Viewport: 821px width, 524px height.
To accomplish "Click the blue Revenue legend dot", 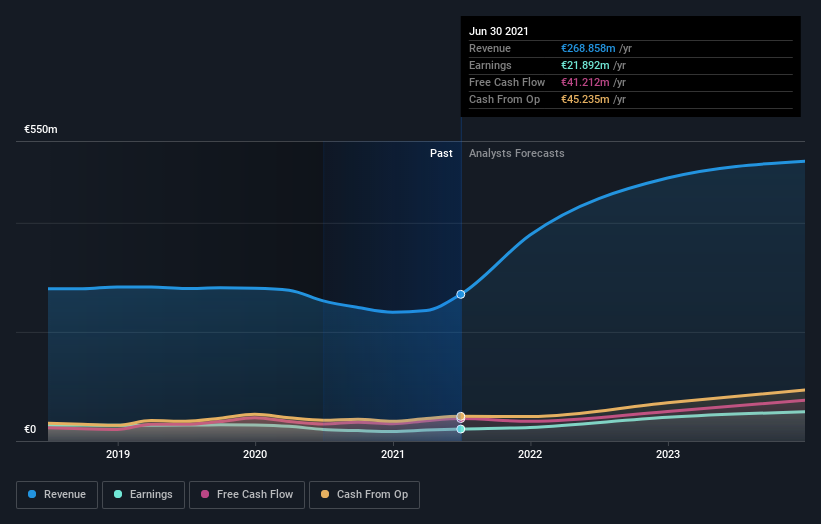I will (32, 494).
